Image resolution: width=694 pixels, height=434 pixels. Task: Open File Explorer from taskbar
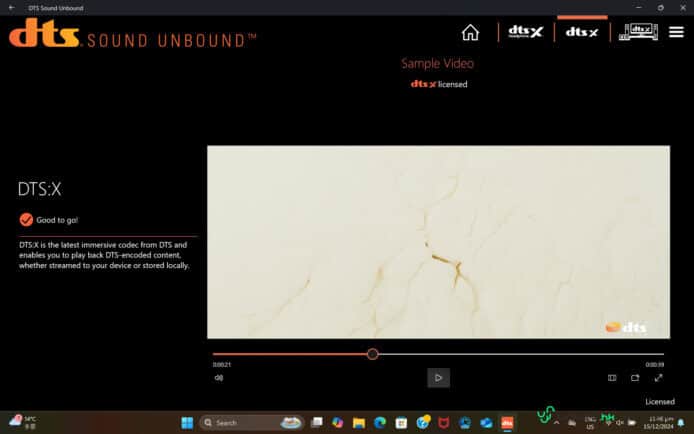(359, 423)
